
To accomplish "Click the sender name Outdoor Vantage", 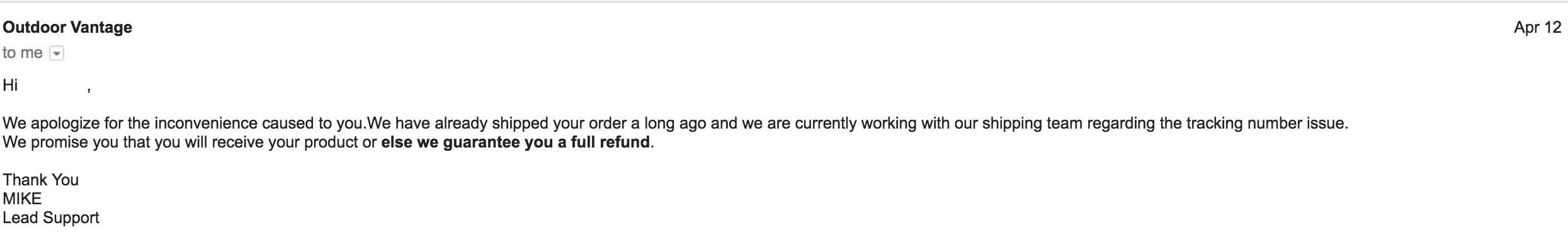I will coord(67,27).
